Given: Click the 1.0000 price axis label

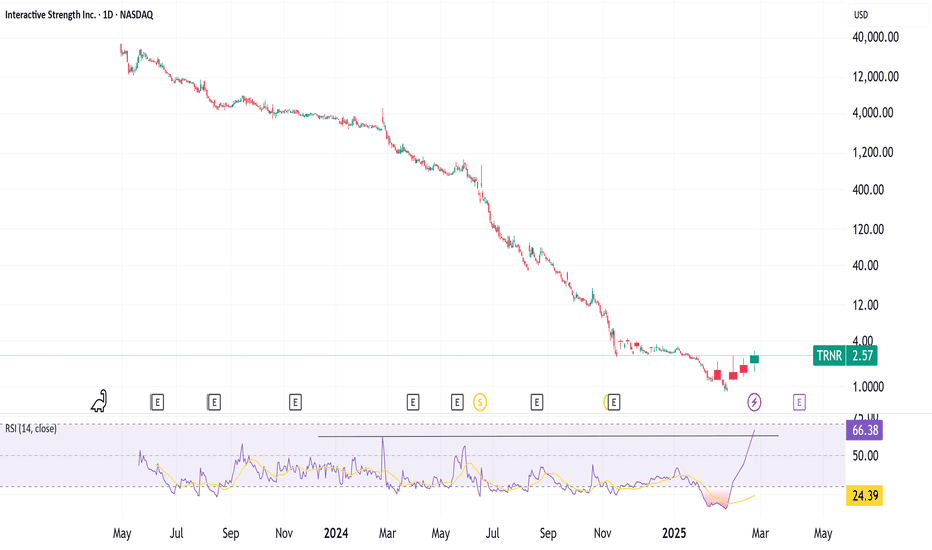Looking at the screenshot, I should coord(868,386).
